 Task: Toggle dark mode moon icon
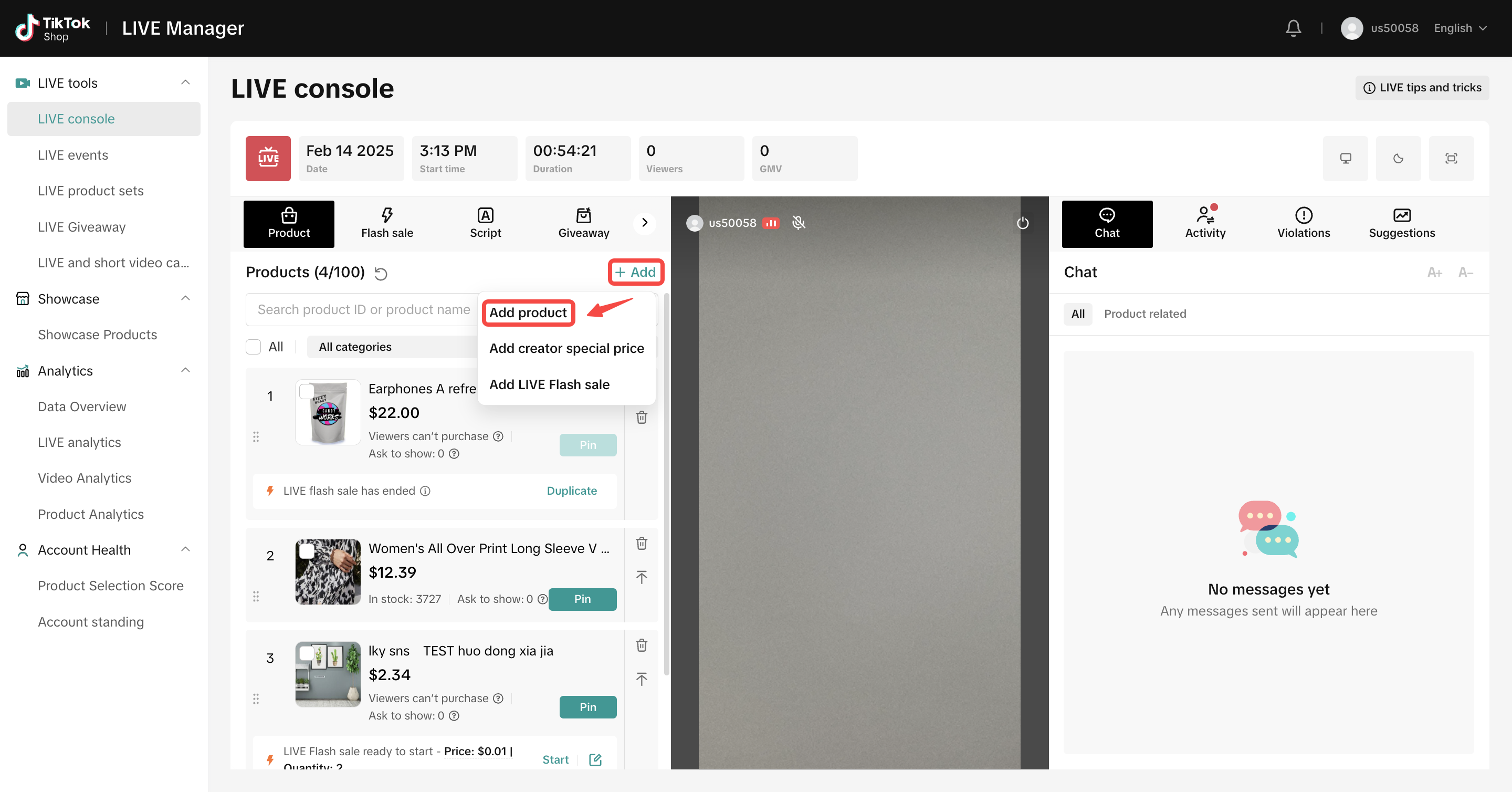coord(1398,159)
